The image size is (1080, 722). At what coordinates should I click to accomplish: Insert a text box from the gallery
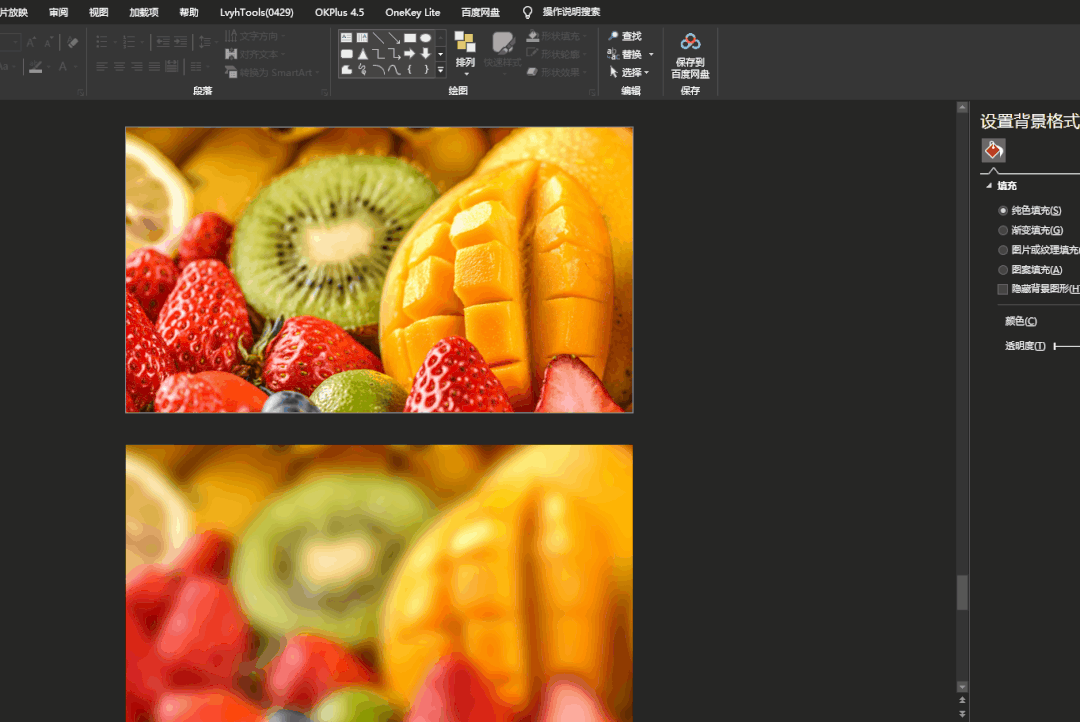[346, 38]
